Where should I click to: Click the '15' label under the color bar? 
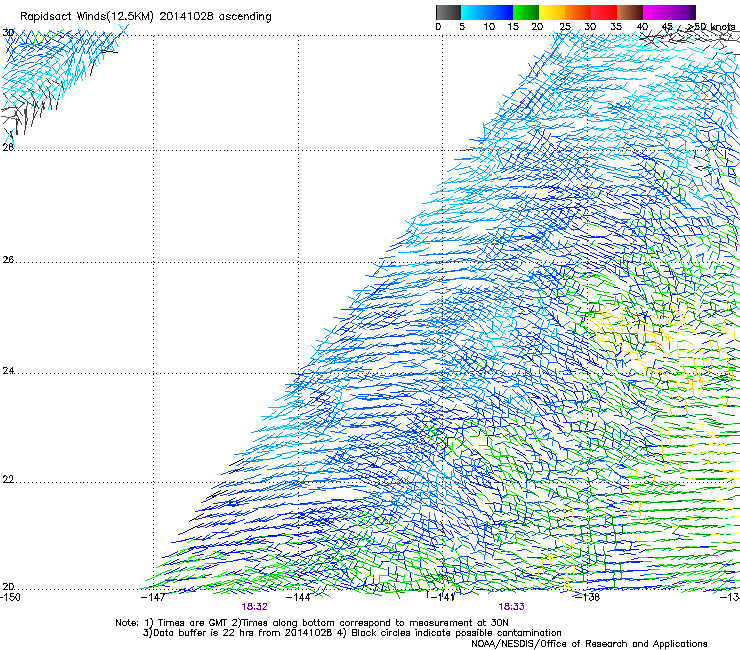(513, 27)
